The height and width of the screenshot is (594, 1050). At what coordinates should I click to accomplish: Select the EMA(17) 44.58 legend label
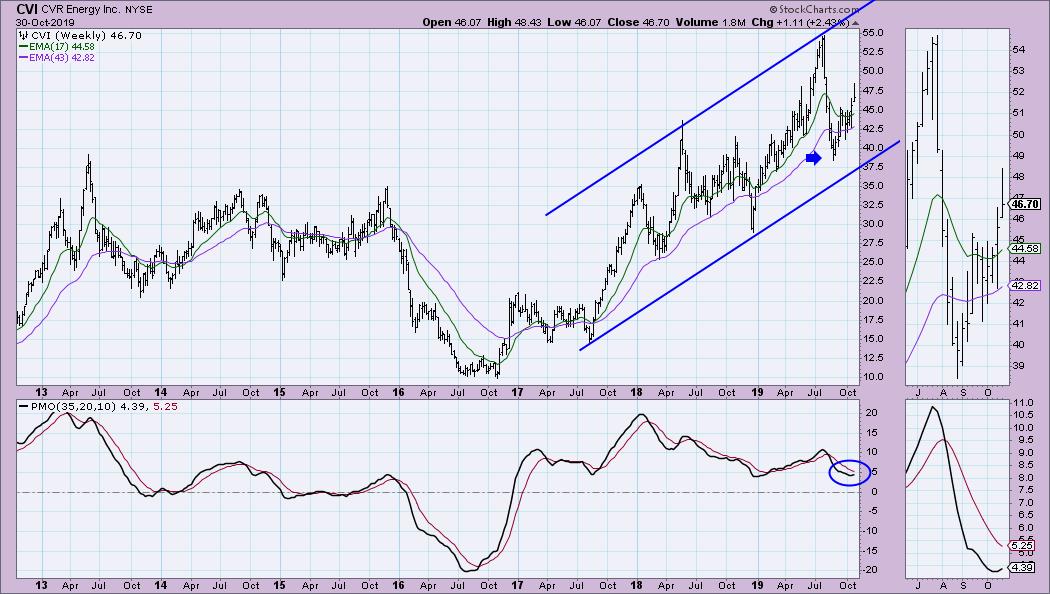point(62,47)
